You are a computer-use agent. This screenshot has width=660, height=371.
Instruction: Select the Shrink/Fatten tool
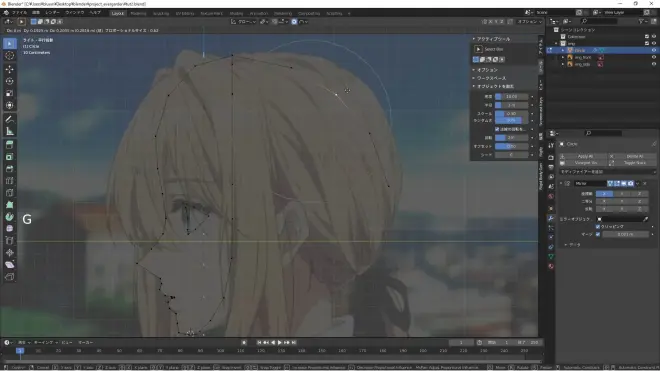10,253
